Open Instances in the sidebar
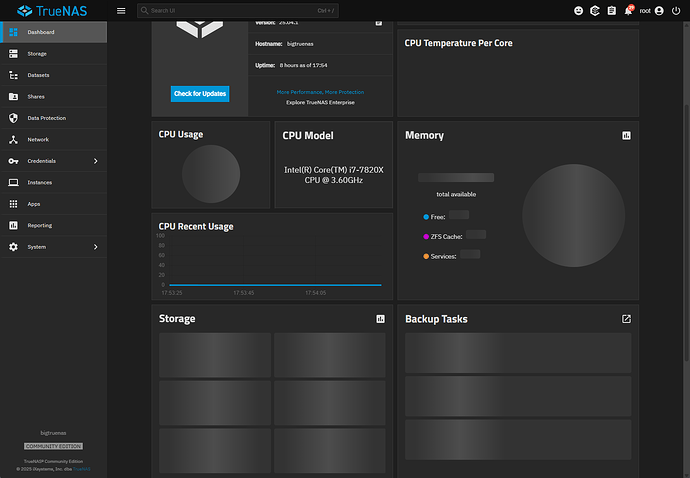The height and width of the screenshot is (478, 690). [53, 183]
